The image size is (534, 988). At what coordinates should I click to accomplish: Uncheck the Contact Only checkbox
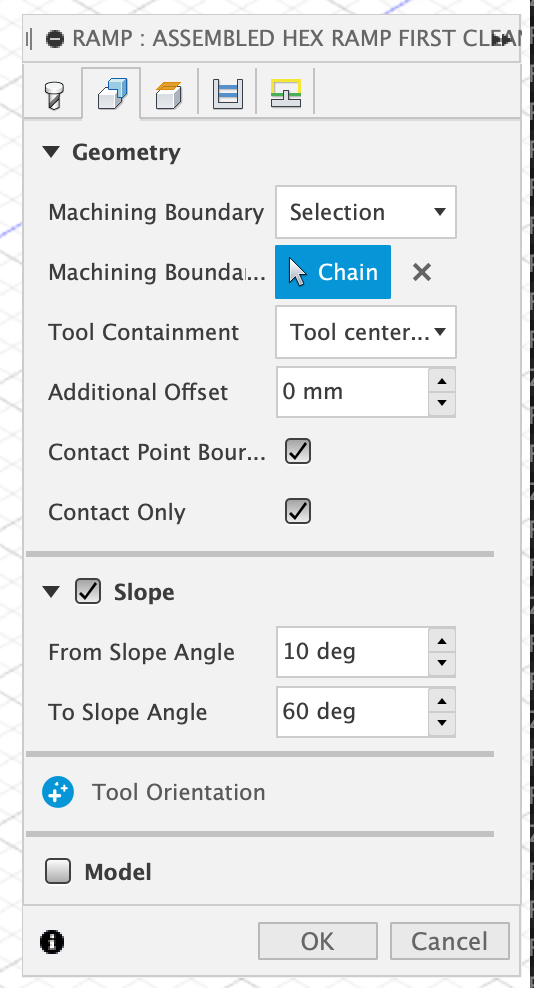tap(298, 512)
